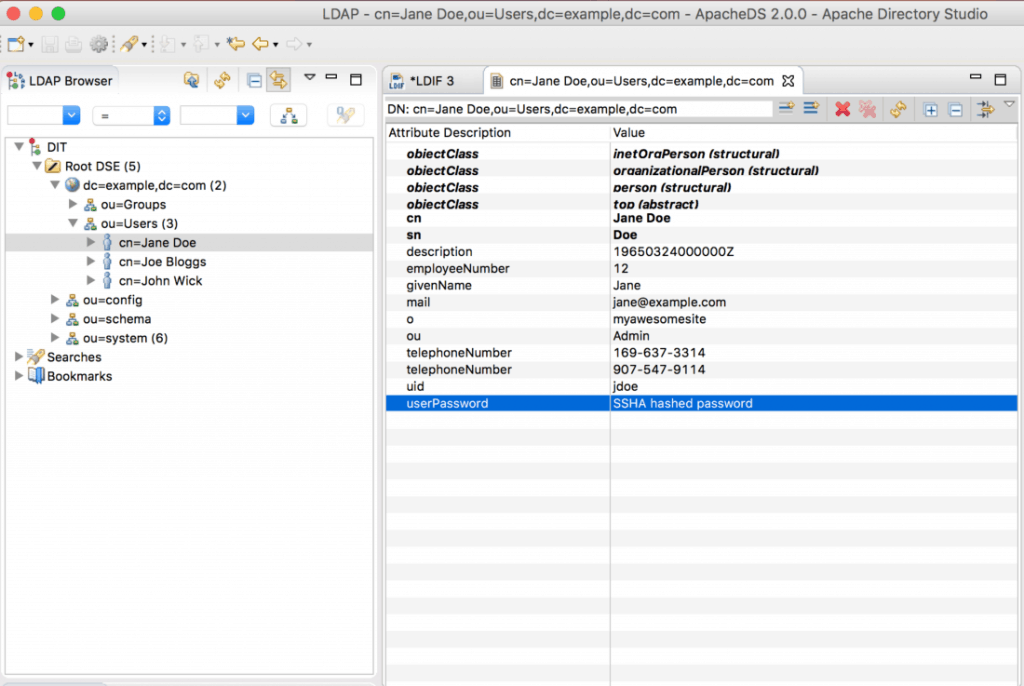Close the cn=Jane Doe editor tab
This screenshot has height=686, width=1024.
788,80
